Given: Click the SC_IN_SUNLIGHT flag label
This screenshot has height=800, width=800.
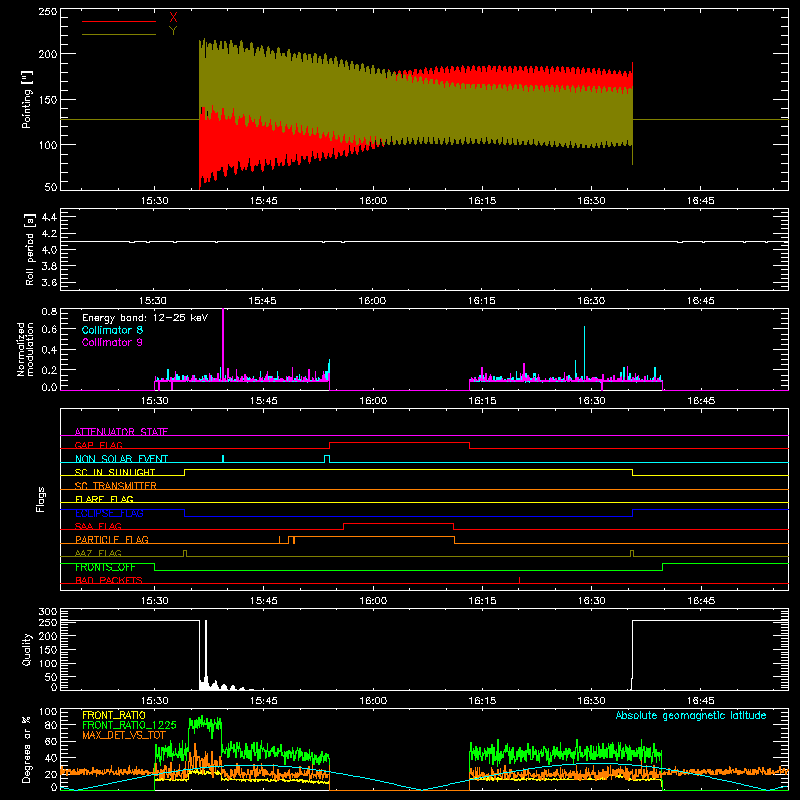Looking at the screenshot, I should click(x=115, y=472).
